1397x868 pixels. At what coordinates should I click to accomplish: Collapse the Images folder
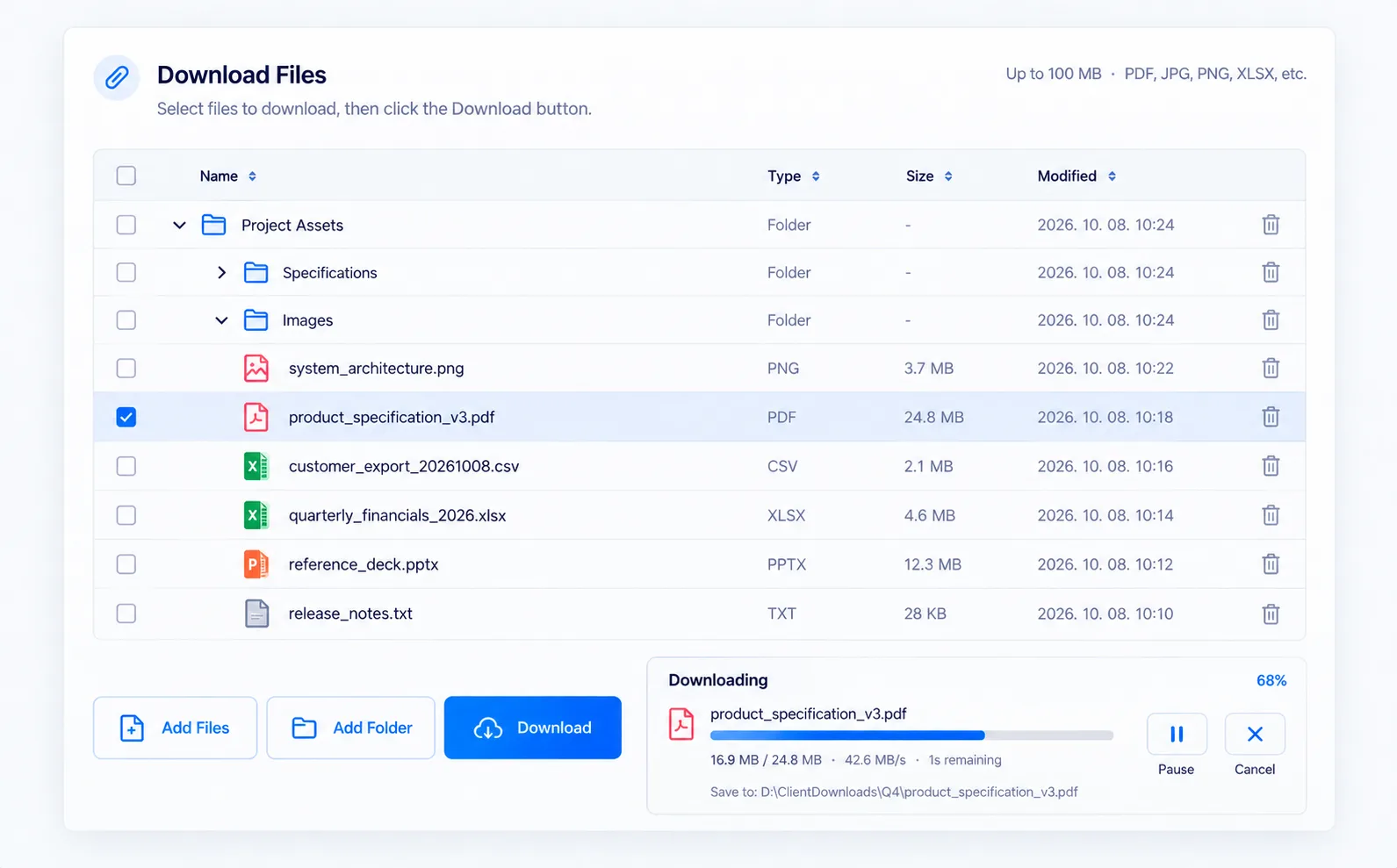[221, 320]
